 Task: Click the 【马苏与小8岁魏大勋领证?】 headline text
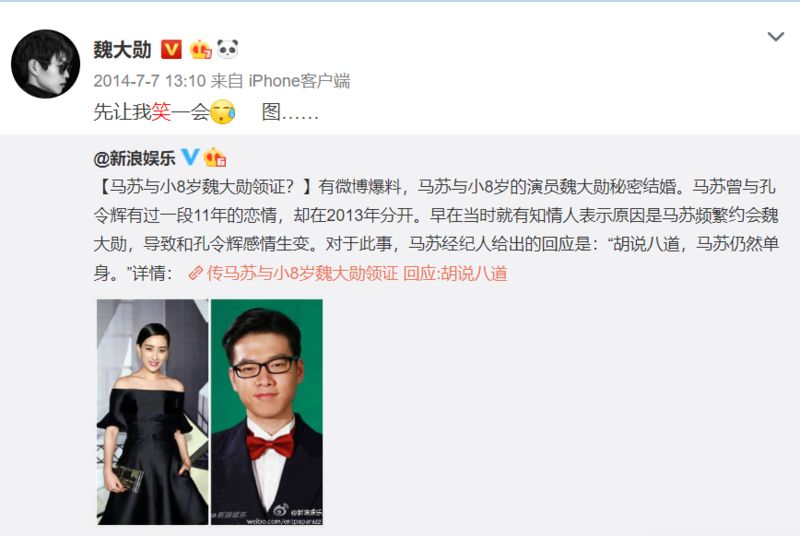pyautogui.click(x=203, y=187)
